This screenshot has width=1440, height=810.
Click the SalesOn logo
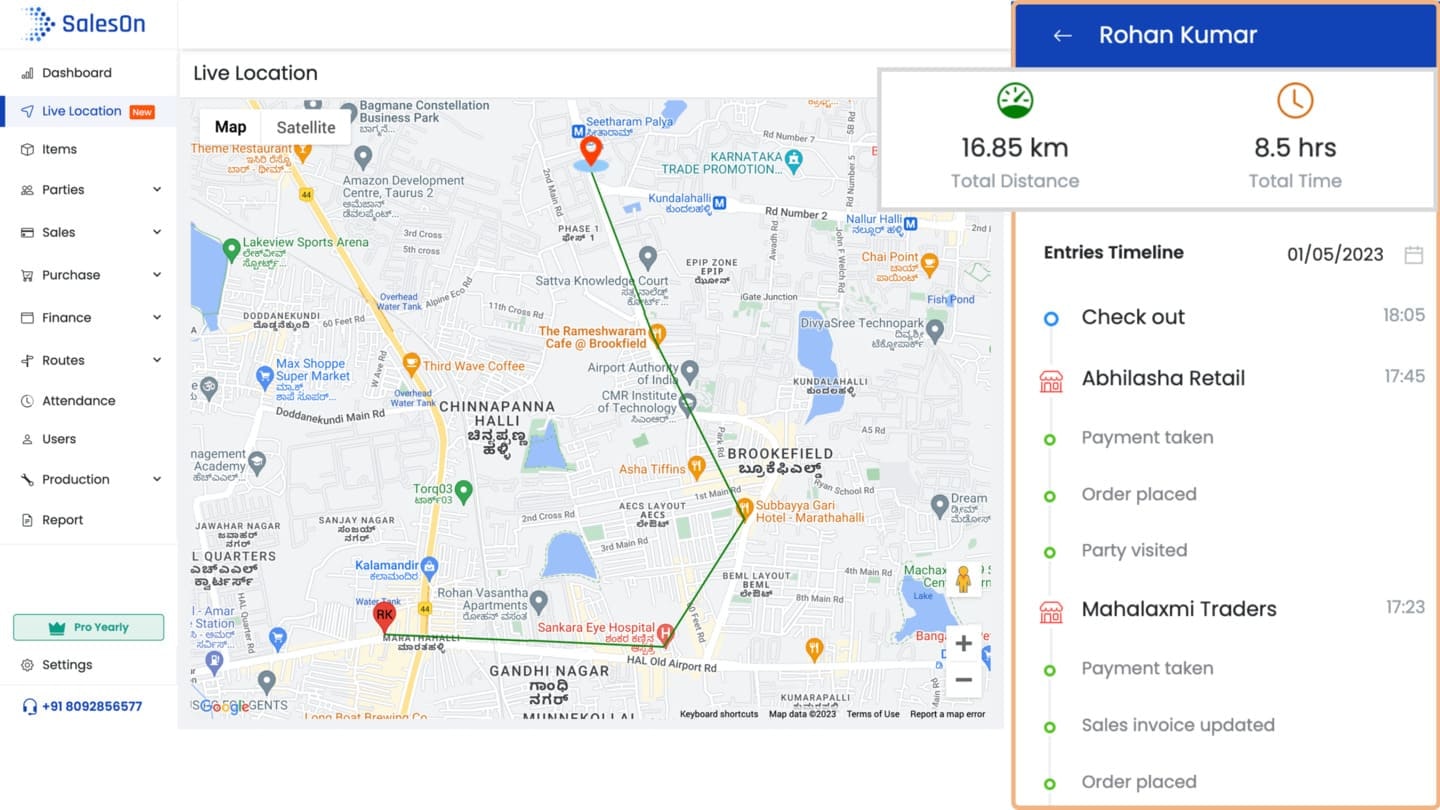click(x=84, y=24)
